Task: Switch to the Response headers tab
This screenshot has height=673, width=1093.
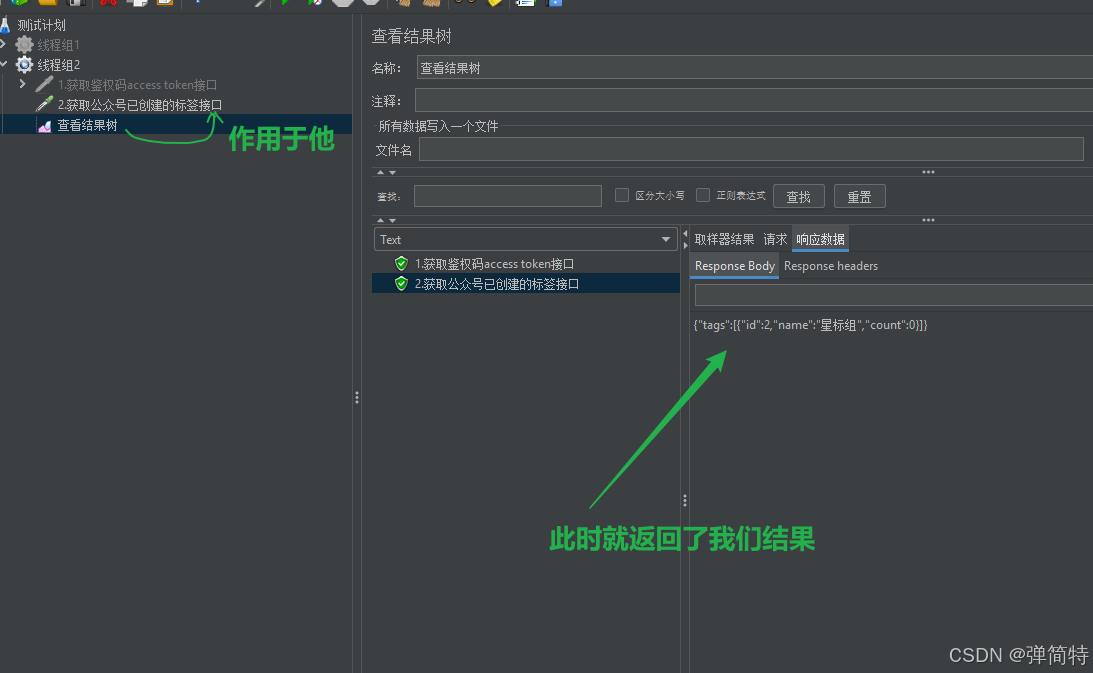Action: 831,266
